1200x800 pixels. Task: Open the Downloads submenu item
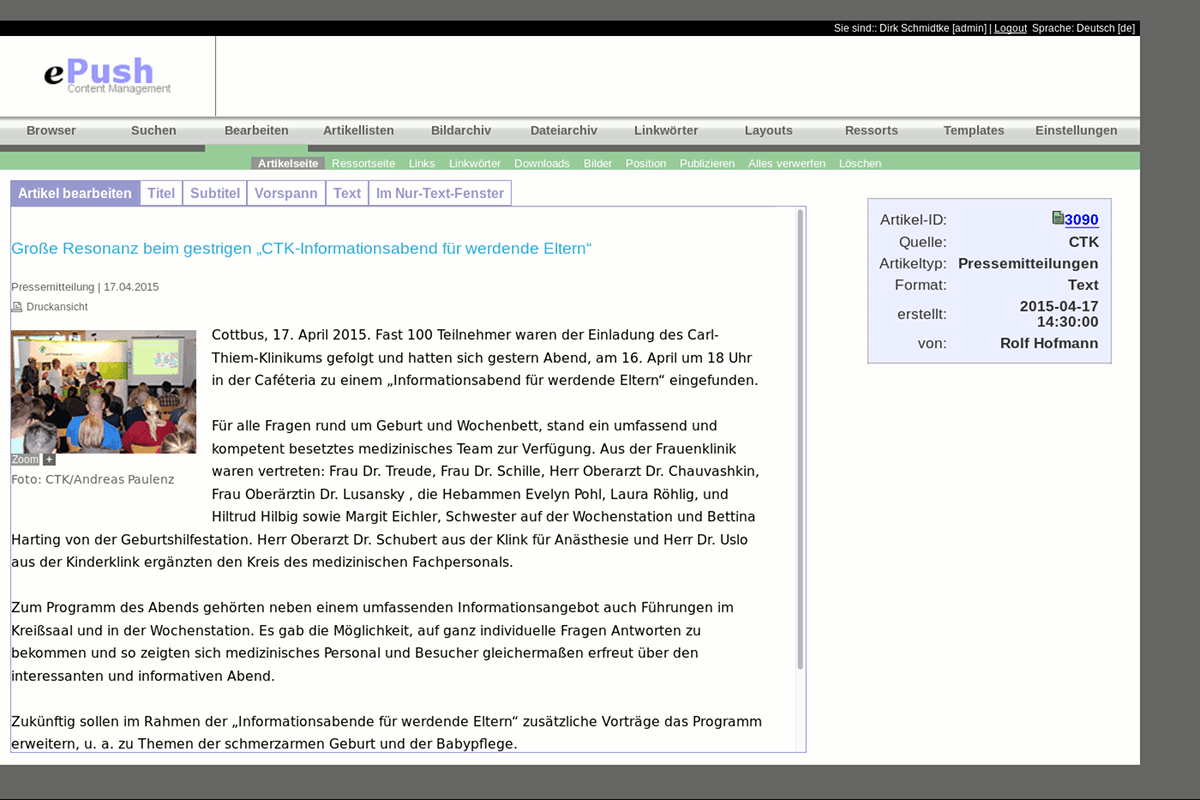542,163
